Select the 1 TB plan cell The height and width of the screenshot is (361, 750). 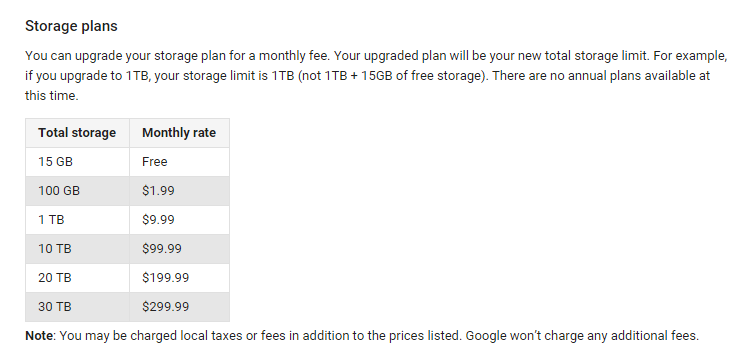(x=77, y=220)
